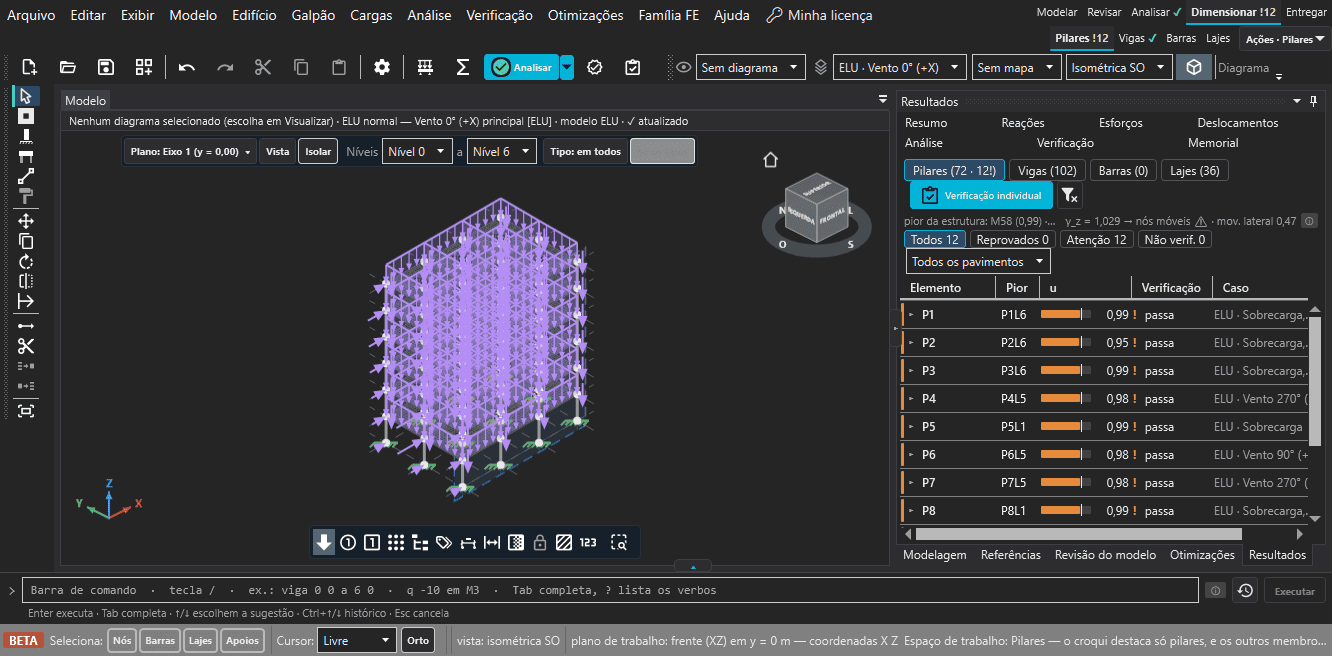The image size is (1332, 656).
Task: Open the Ações · Pilares dropdown
Action: pyautogui.click(x=1285, y=39)
